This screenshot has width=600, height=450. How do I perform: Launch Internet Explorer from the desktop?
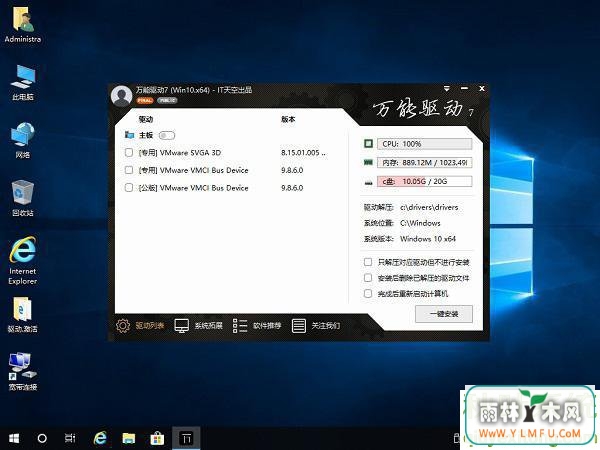[23, 260]
